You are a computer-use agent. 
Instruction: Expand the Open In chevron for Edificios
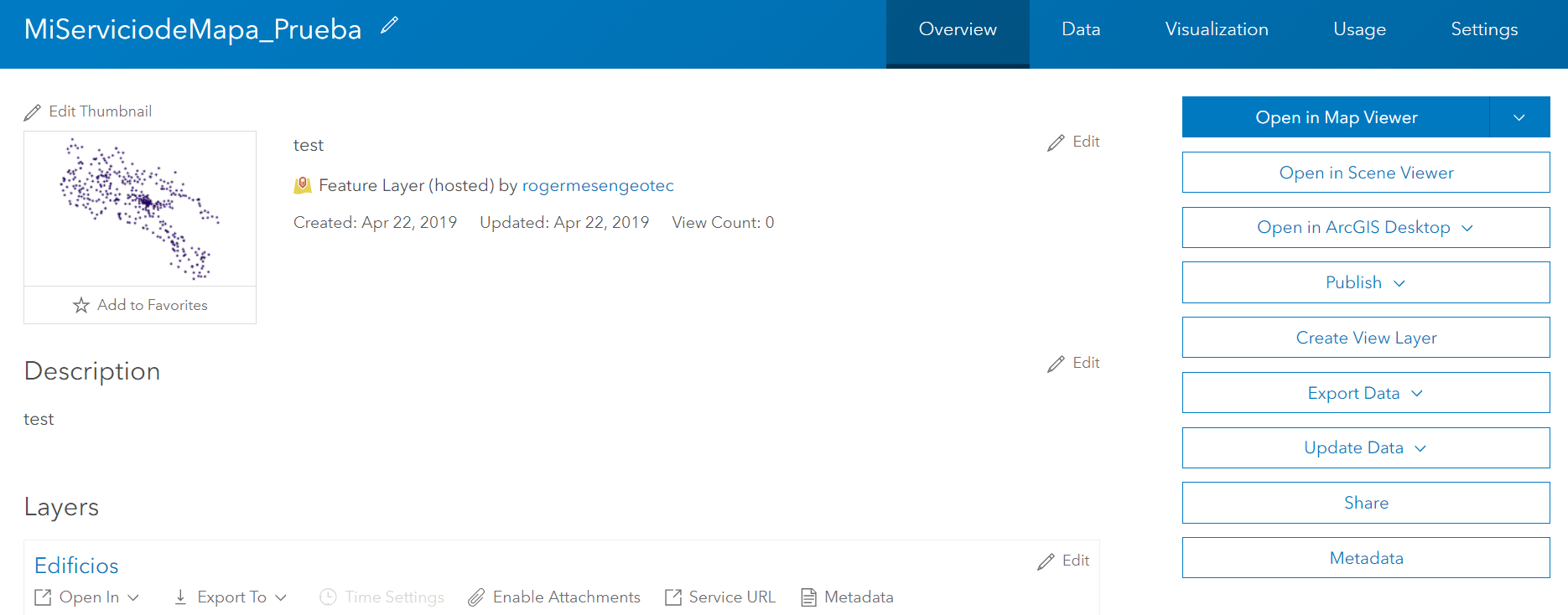(133, 597)
